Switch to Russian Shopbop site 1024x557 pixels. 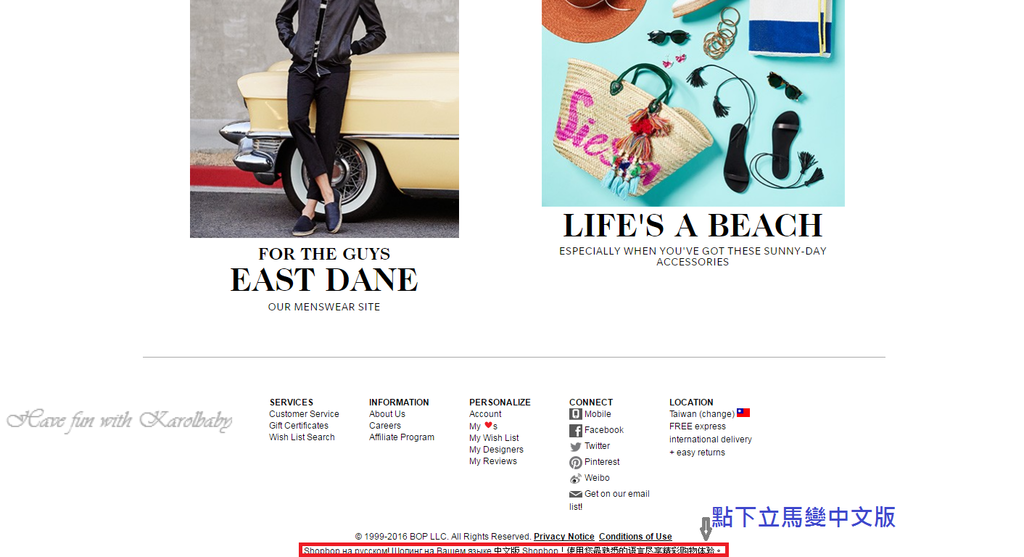[x=397, y=551]
